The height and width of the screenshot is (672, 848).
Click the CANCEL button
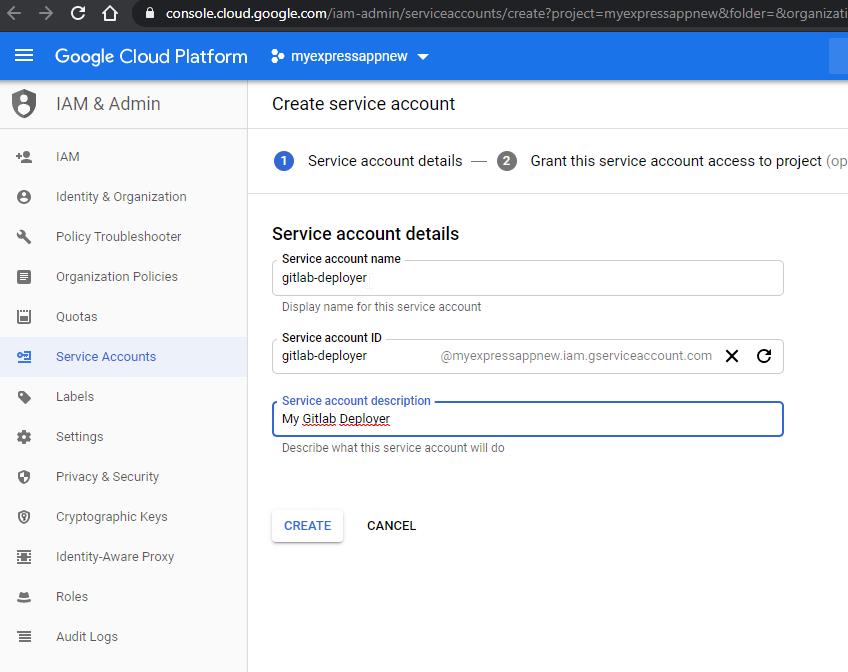pyautogui.click(x=392, y=526)
